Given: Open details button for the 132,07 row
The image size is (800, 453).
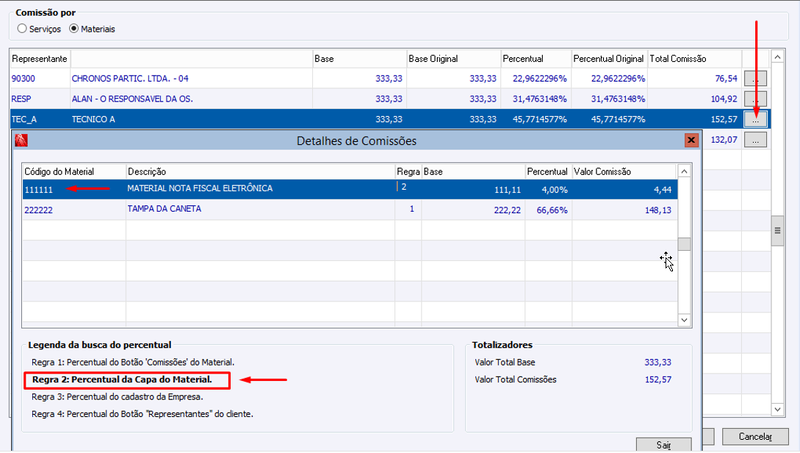Looking at the screenshot, I should pos(755,139).
